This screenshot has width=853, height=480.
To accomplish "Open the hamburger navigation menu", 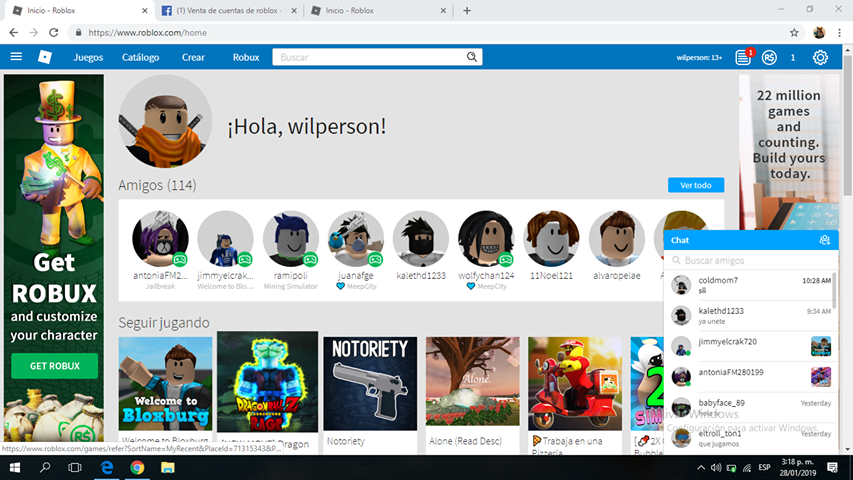I will (x=16, y=57).
